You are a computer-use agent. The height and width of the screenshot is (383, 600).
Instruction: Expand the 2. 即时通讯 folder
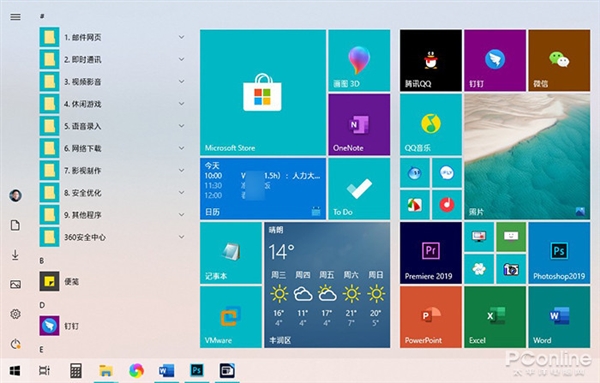tap(113, 59)
